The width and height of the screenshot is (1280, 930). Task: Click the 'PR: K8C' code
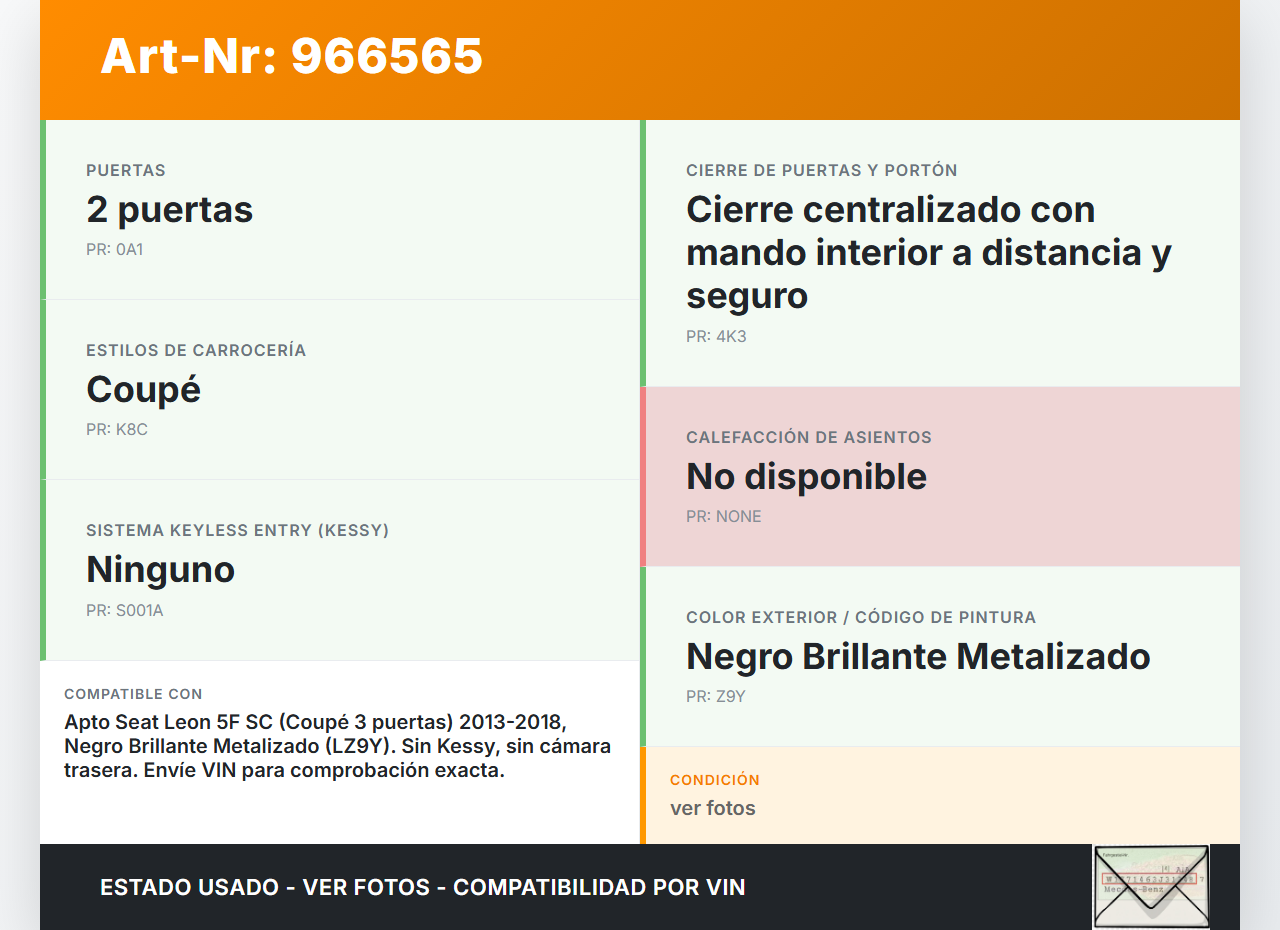(x=117, y=430)
